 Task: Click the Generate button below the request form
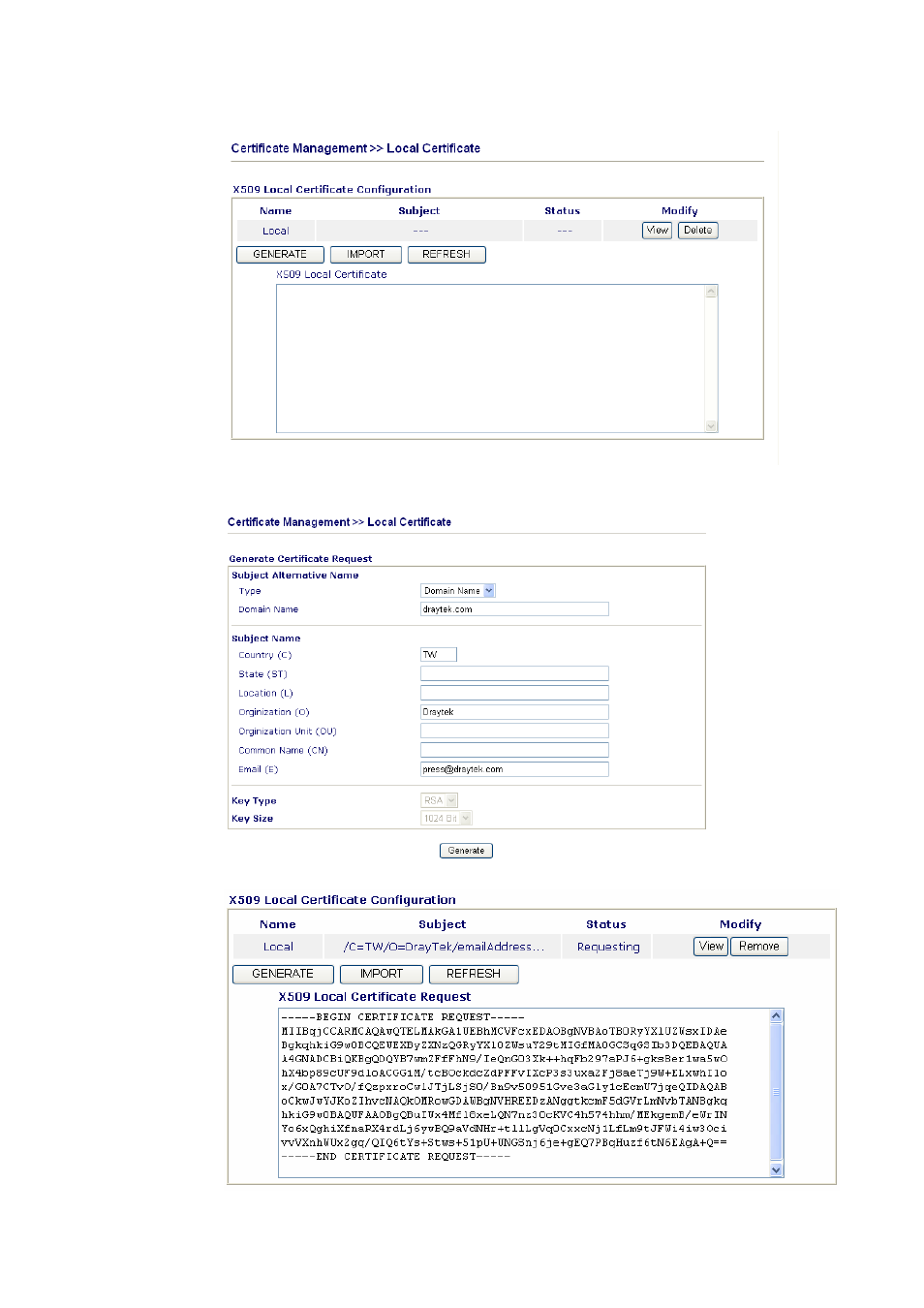click(x=466, y=851)
